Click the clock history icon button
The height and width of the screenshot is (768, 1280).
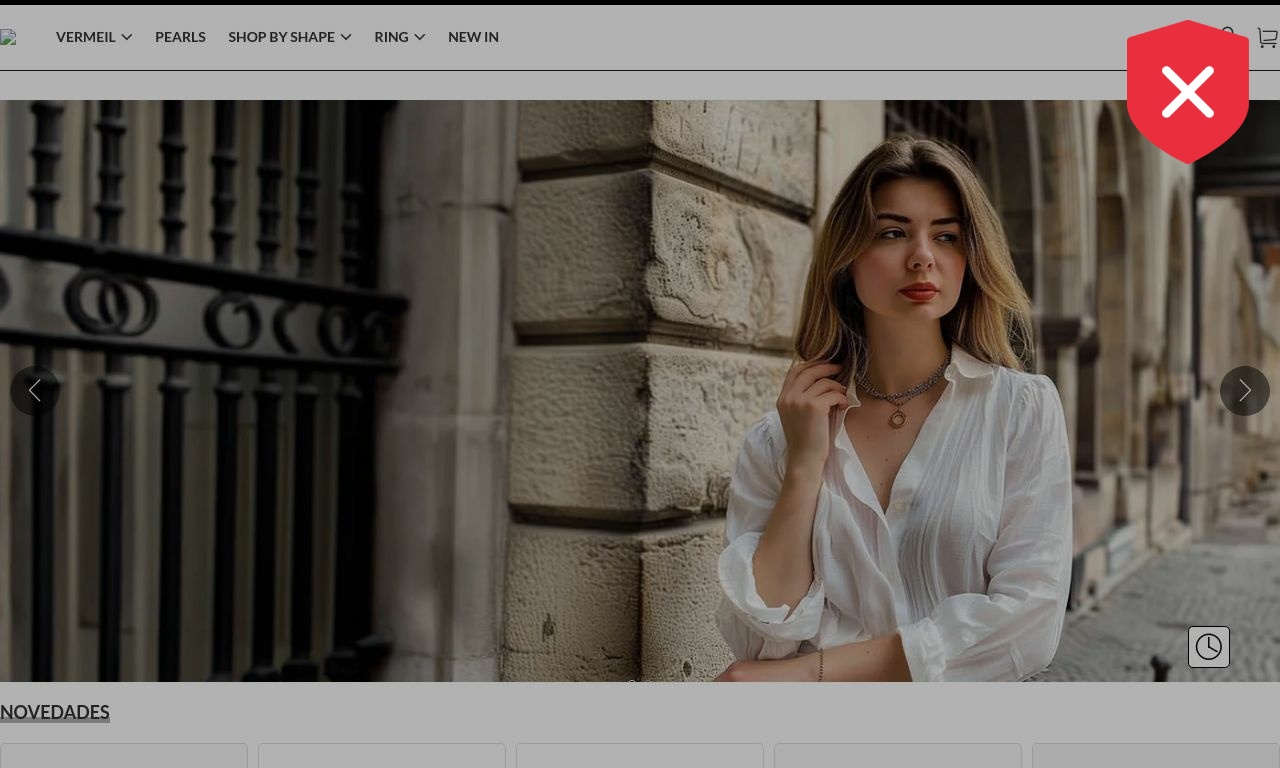coord(1209,647)
